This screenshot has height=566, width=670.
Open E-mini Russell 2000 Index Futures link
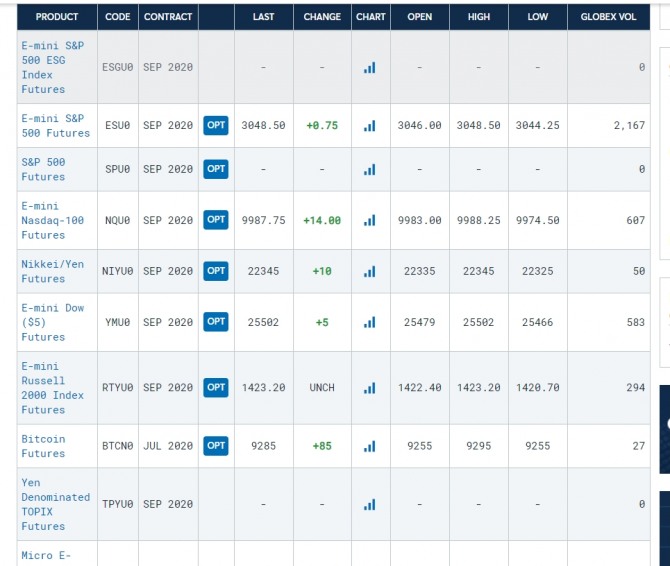pos(53,388)
